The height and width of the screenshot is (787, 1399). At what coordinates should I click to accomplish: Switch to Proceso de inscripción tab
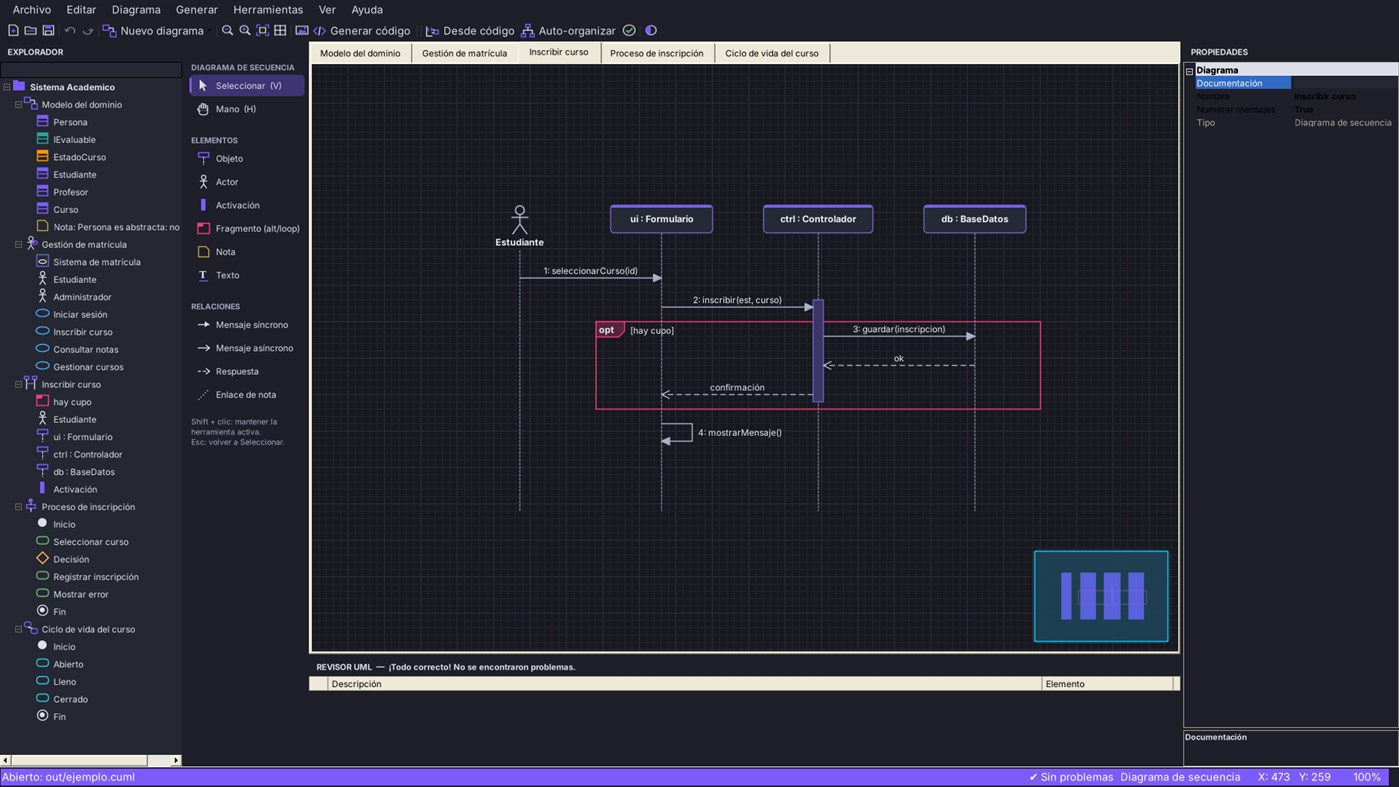(x=657, y=53)
